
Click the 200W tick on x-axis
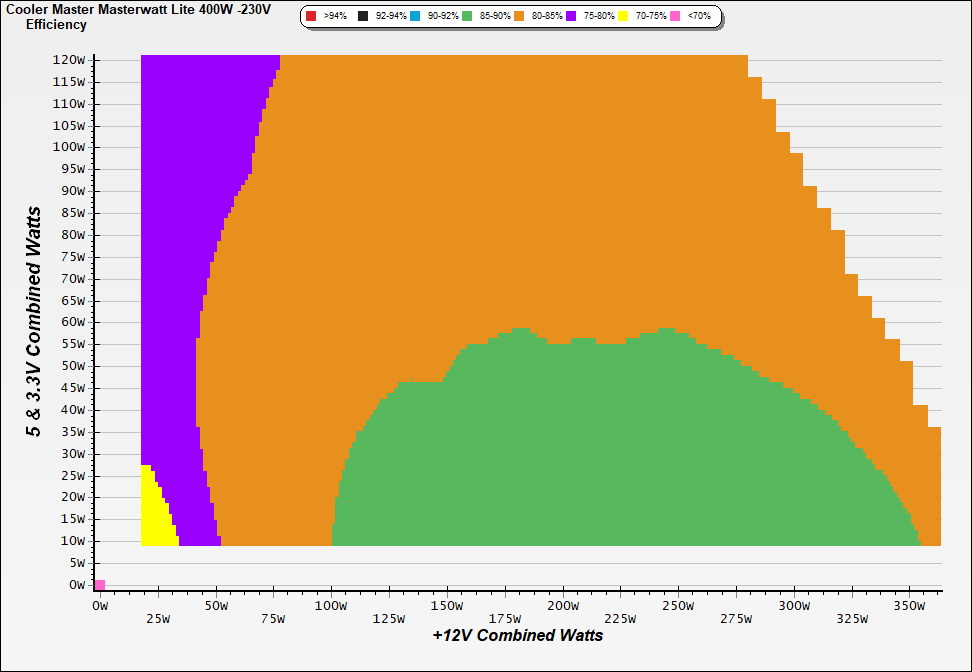563,606
